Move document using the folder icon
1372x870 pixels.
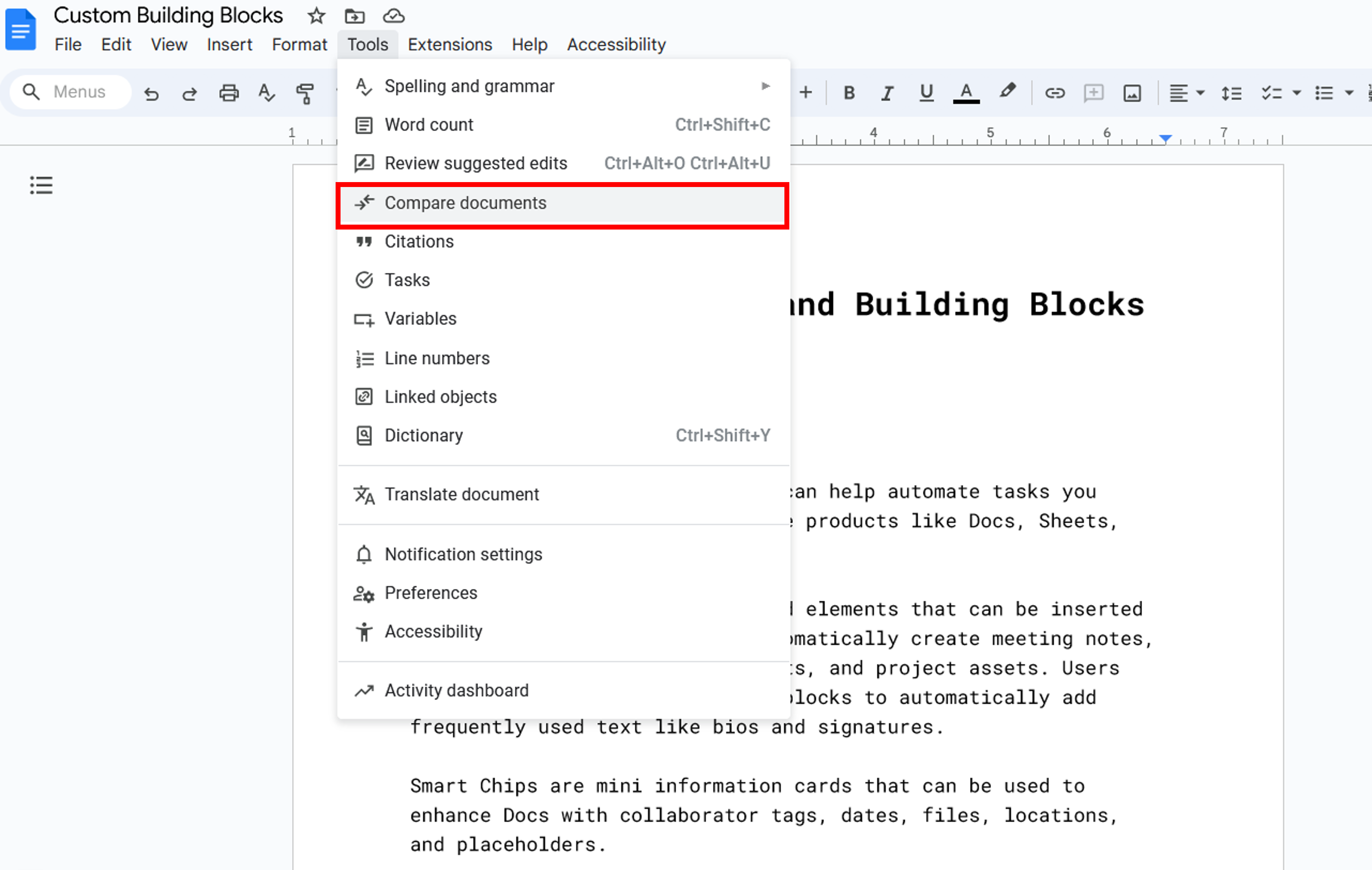(354, 16)
